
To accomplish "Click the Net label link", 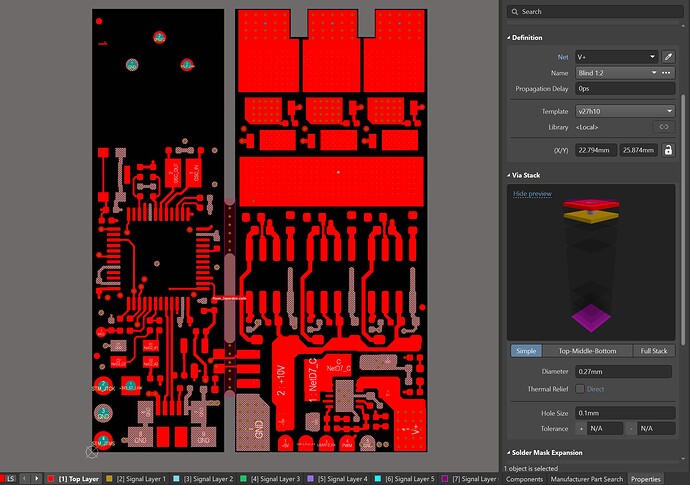I will (562, 57).
